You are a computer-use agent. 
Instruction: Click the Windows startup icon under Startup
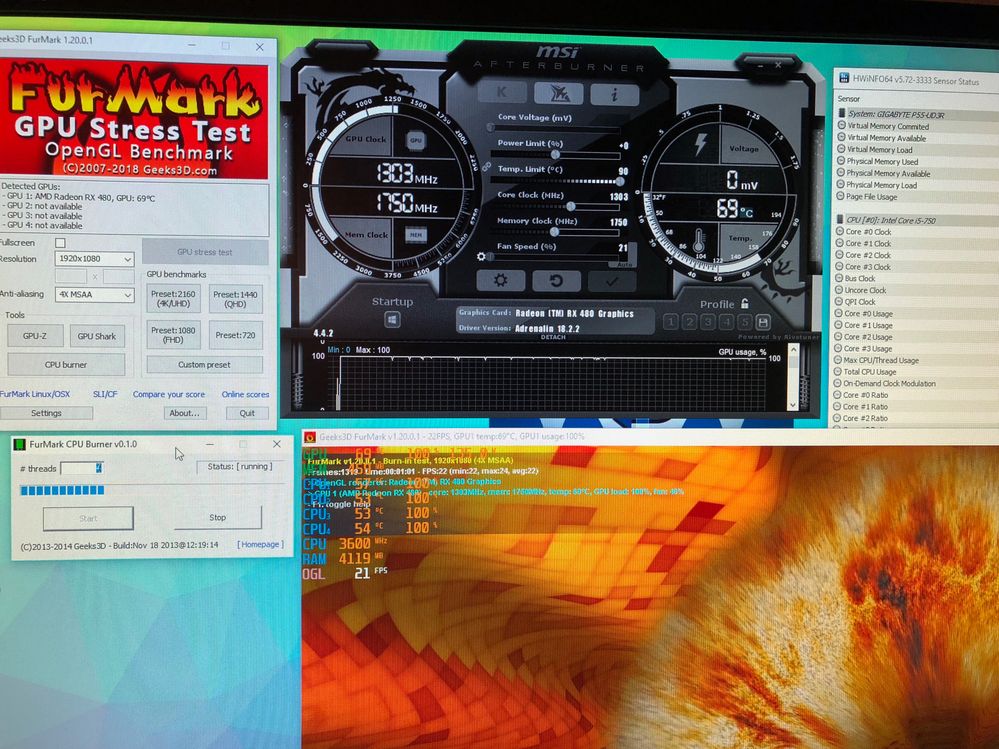[x=392, y=320]
